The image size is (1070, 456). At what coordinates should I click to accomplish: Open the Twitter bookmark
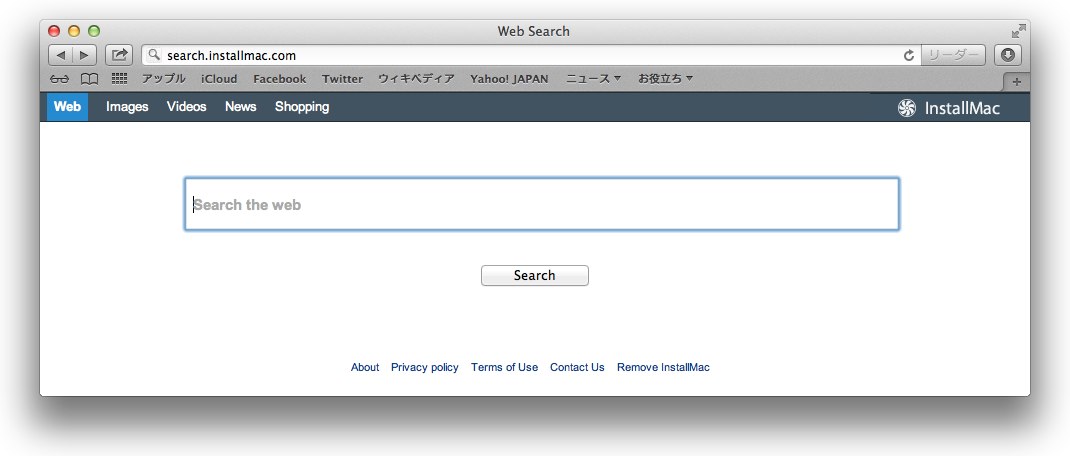coord(343,79)
